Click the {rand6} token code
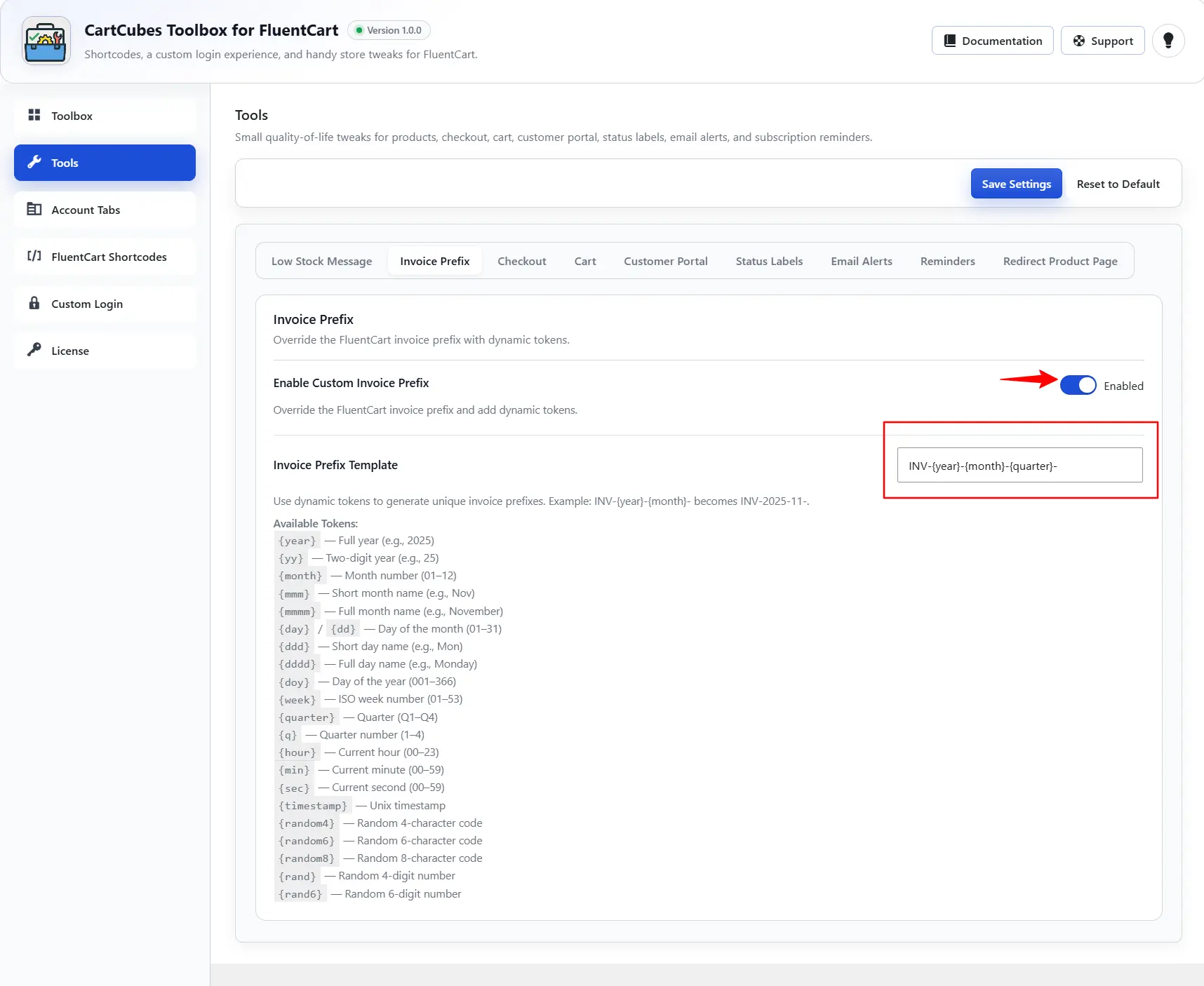This screenshot has width=1204, height=986. (x=300, y=894)
